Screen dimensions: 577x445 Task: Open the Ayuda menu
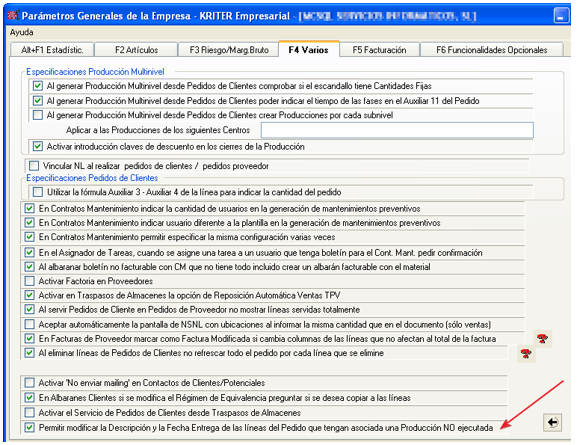point(22,32)
